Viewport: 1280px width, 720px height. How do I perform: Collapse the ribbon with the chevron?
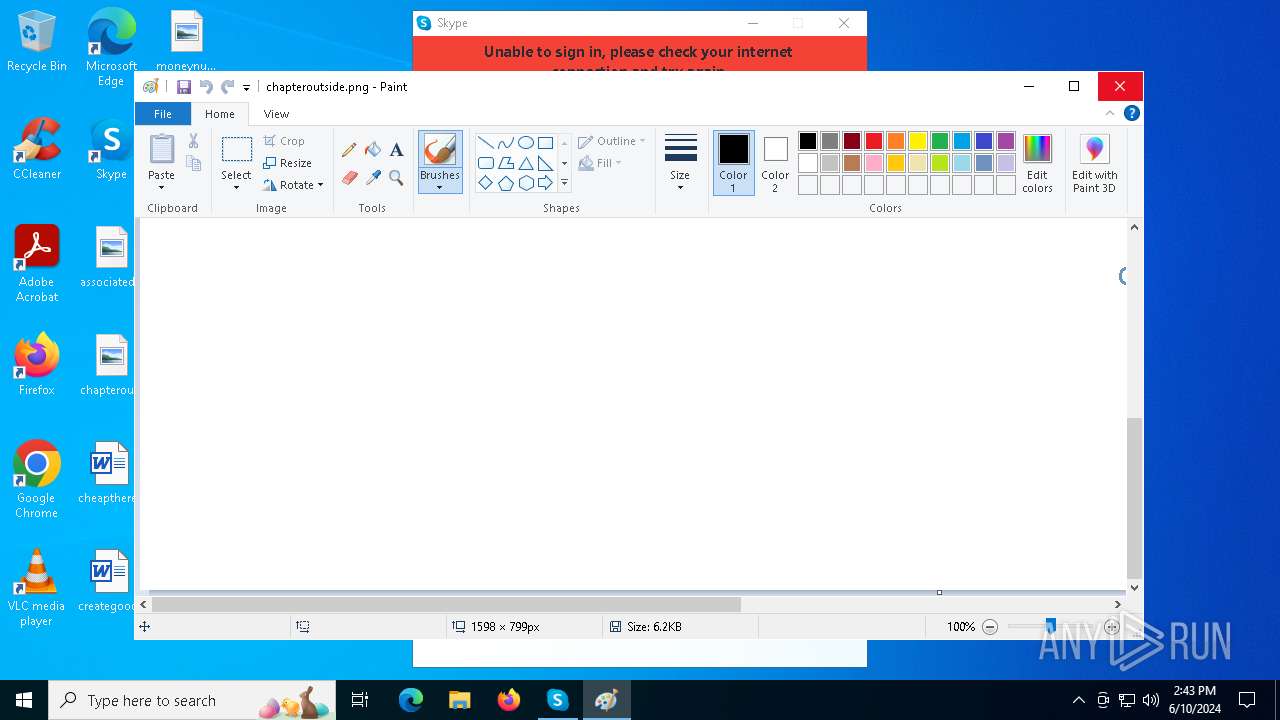[1110, 113]
